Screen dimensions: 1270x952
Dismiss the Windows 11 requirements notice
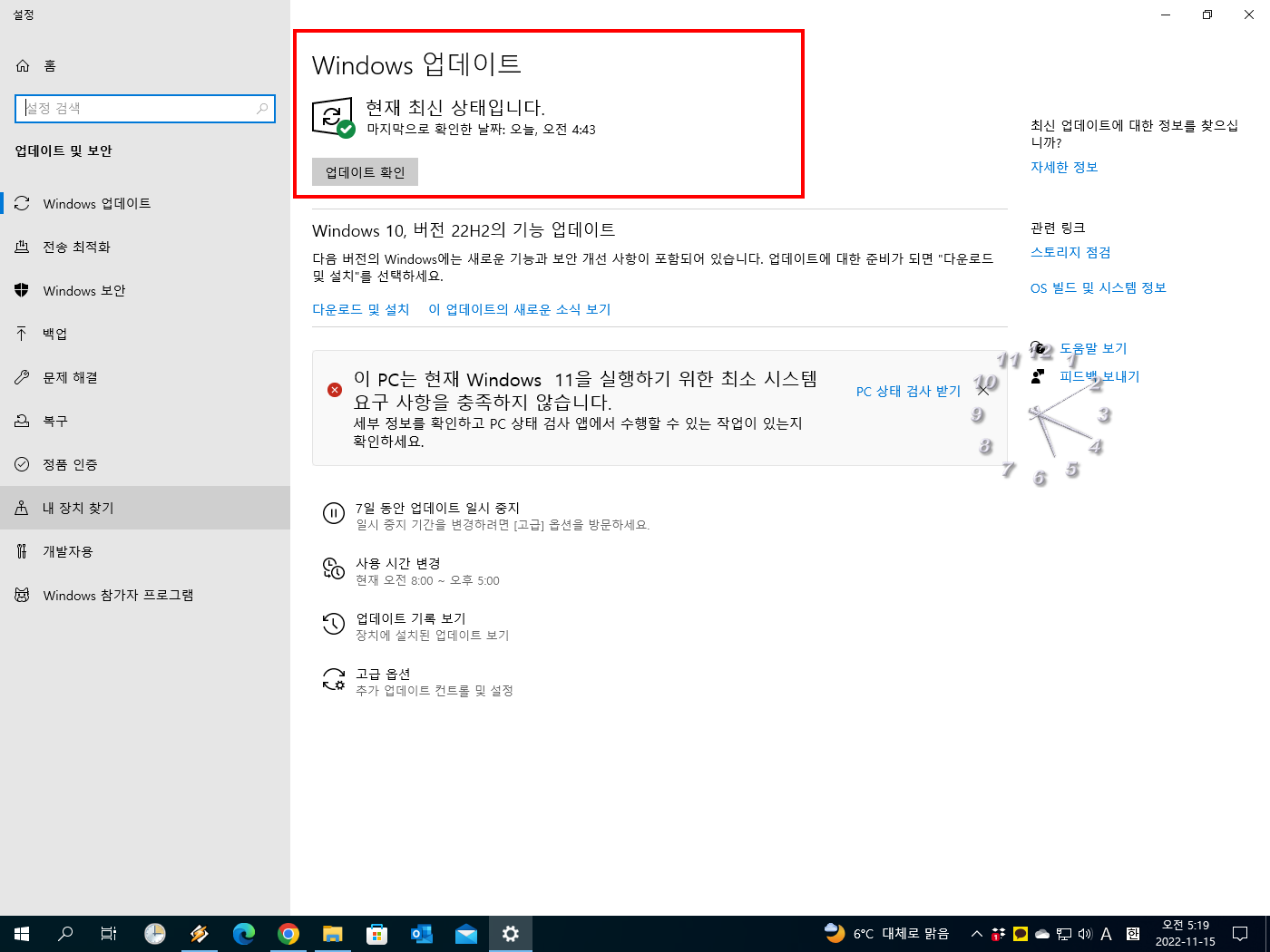tap(982, 390)
